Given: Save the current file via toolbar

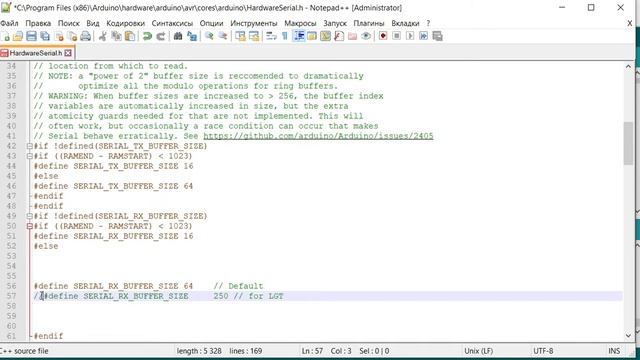Looking at the screenshot, I should [x=31, y=36].
